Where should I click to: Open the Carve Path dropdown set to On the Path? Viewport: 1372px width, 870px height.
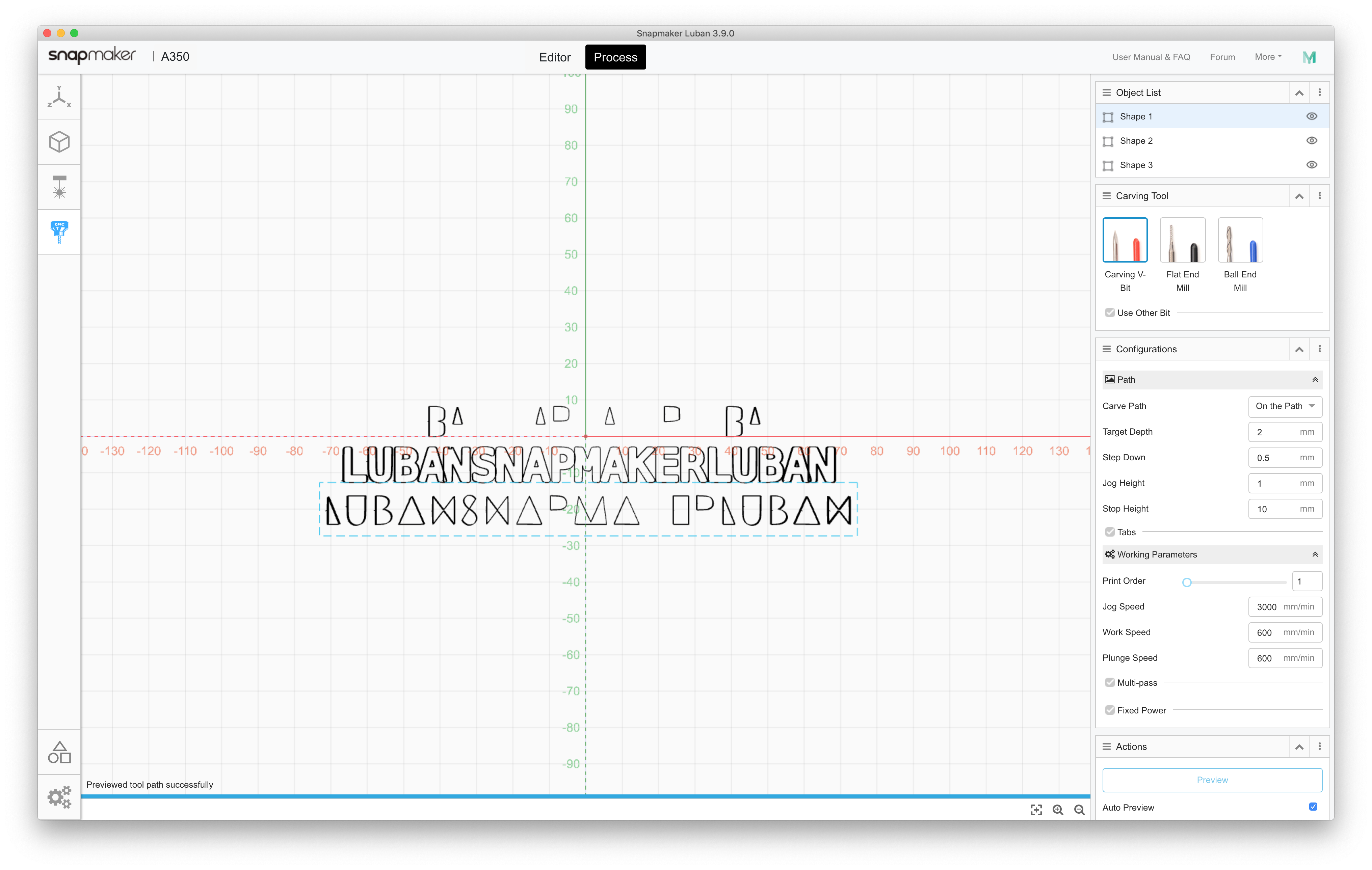click(x=1285, y=406)
